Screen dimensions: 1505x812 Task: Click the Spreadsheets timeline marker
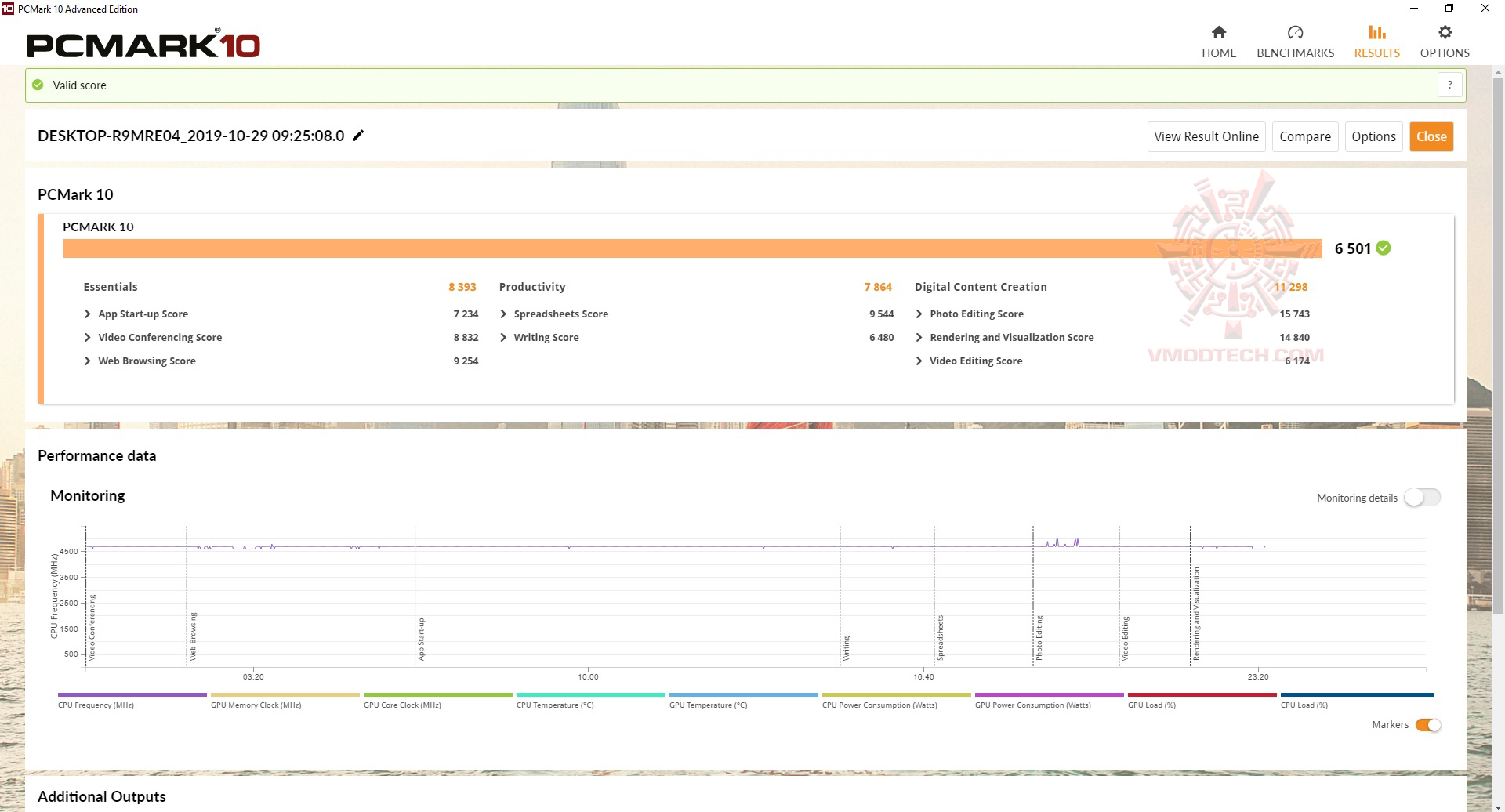click(940, 637)
